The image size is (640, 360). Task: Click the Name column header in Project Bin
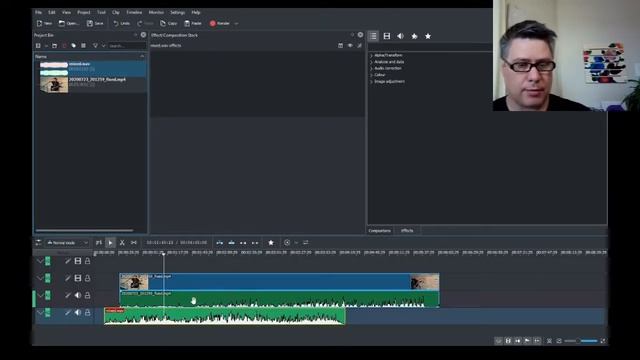(x=90, y=56)
